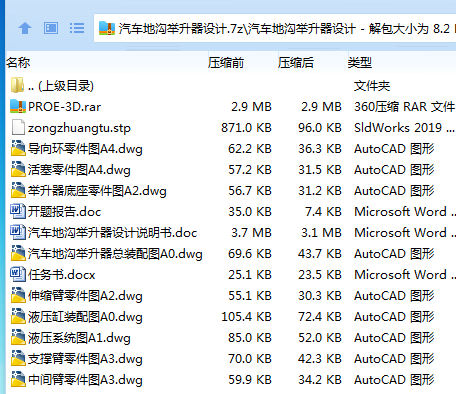
Task: Click 360压缩 RAR 文件 type cell
Action: (404, 107)
